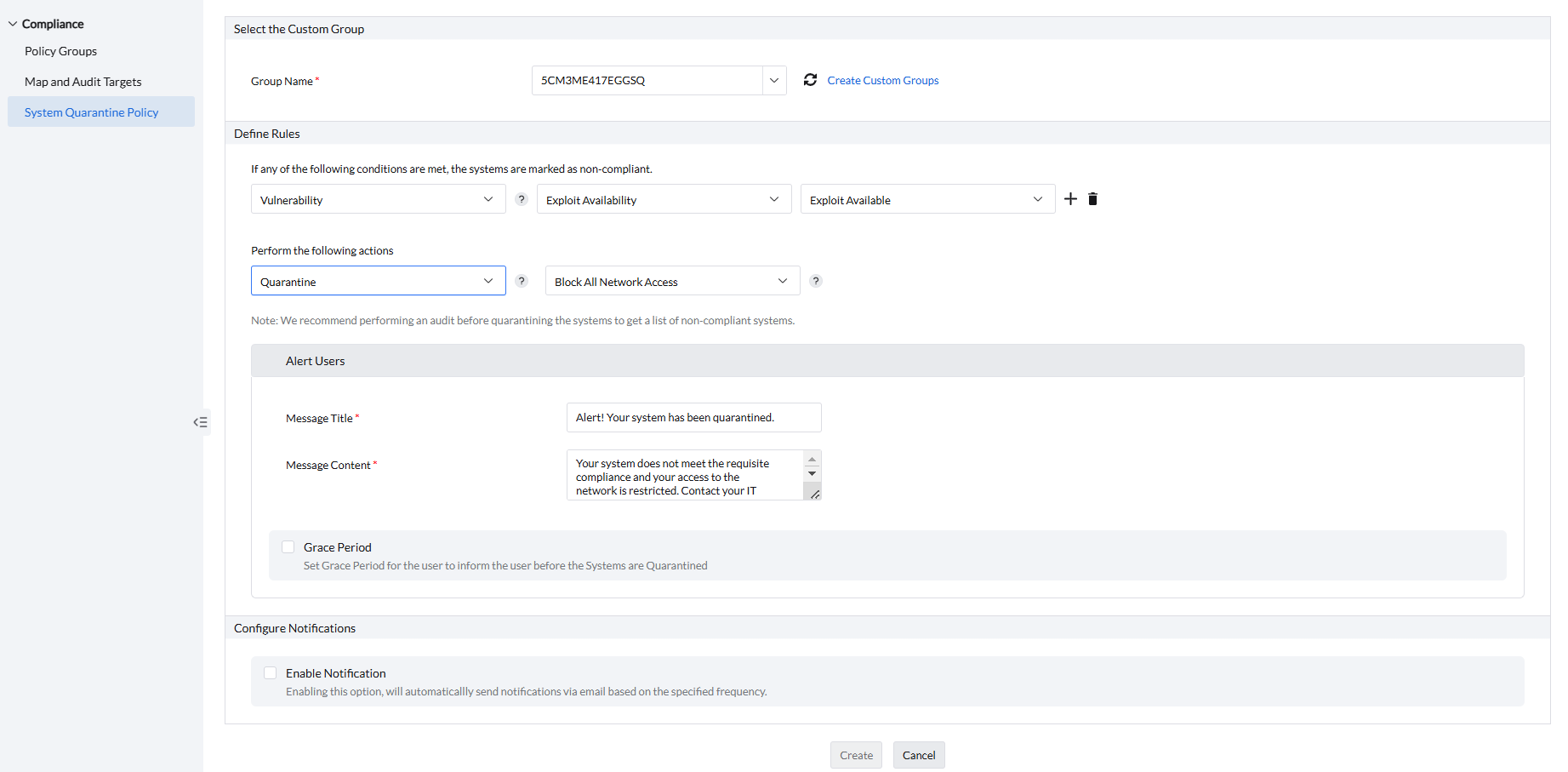Click help icon beside Block All Network Access
This screenshot has width=1568, height=772.
pos(815,281)
